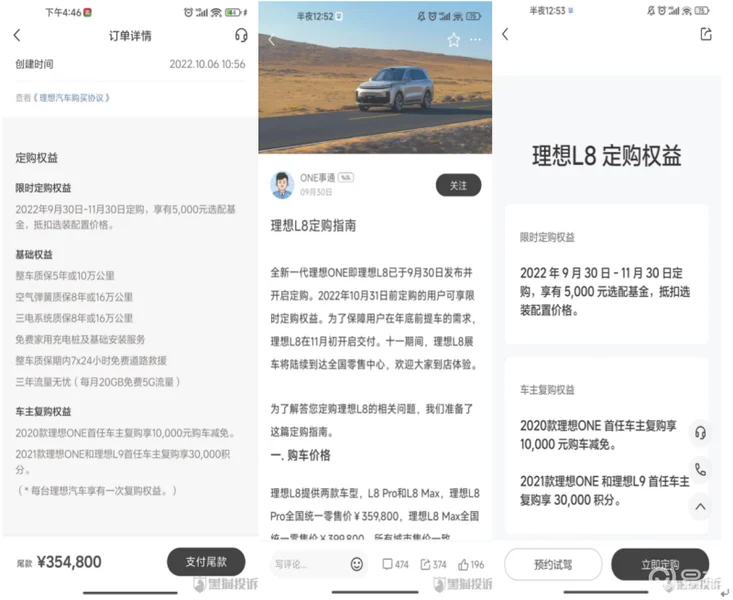Image resolution: width=733 pixels, height=600 pixels.
Task: Open customer service headset icon in 订单详情 header
Action: [x=241, y=35]
